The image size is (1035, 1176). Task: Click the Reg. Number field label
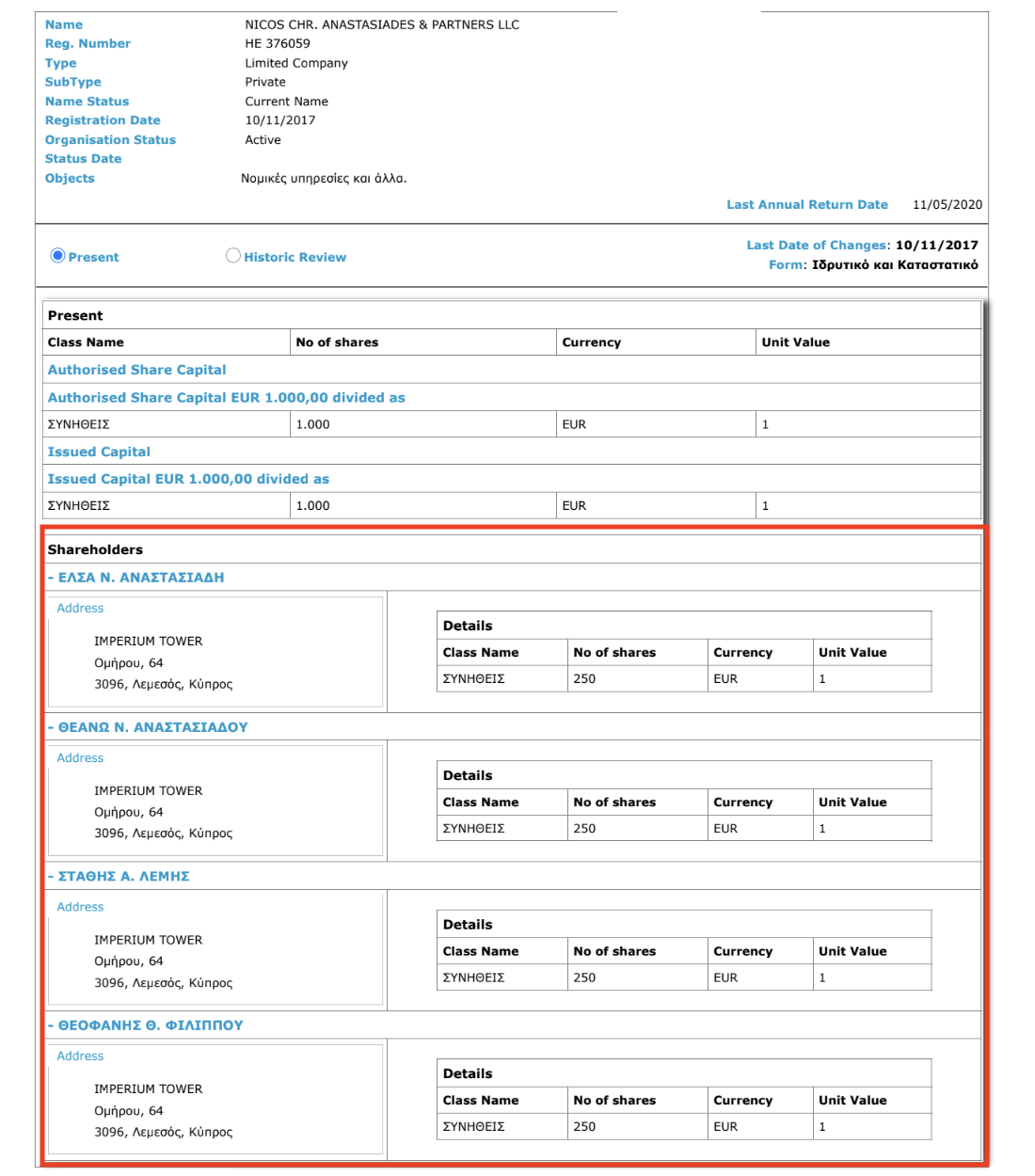(x=88, y=43)
